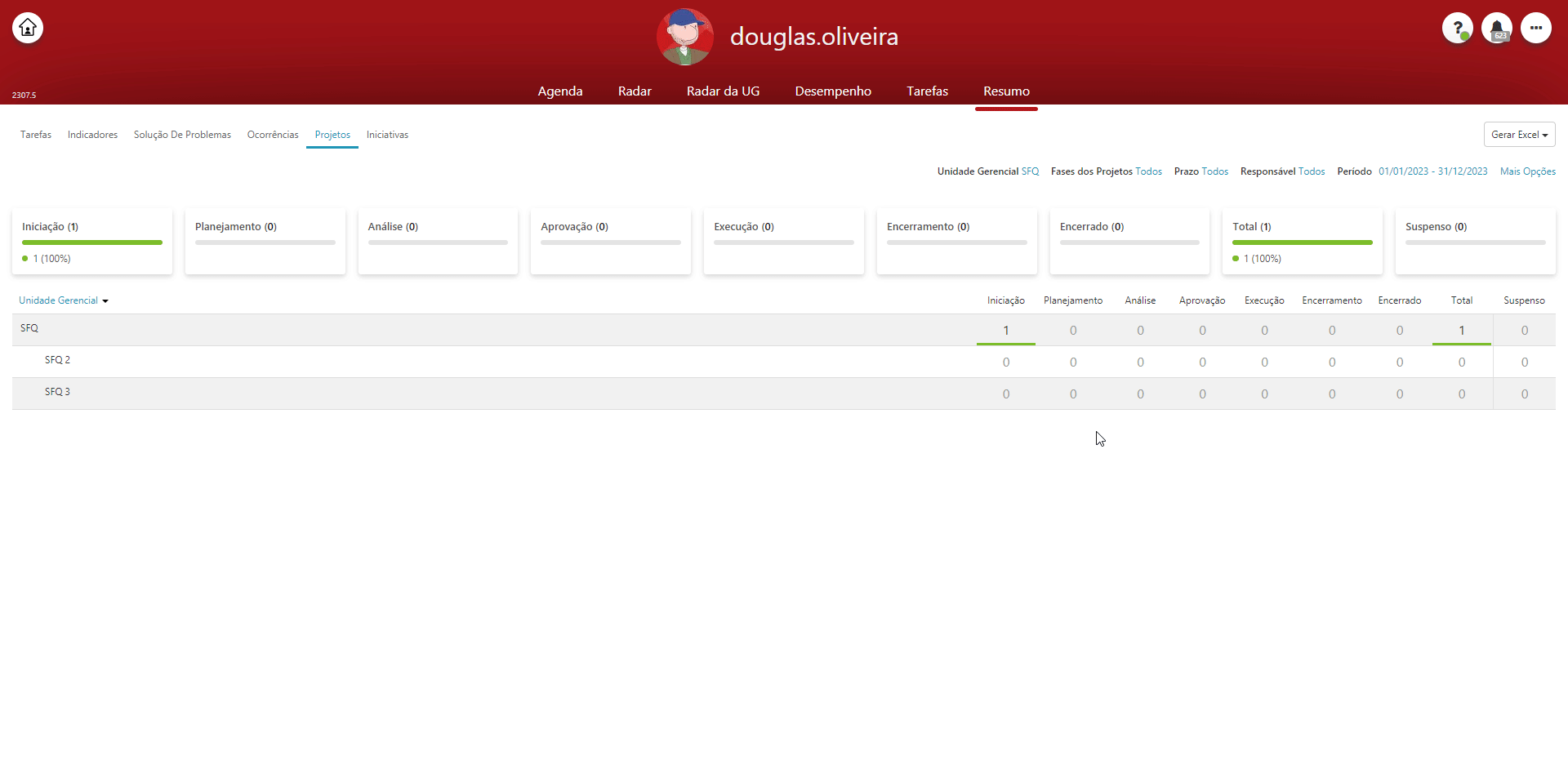Click the SFQ 2 row Total value 0
Viewport: 1568px width, 765px height.
(x=1462, y=362)
